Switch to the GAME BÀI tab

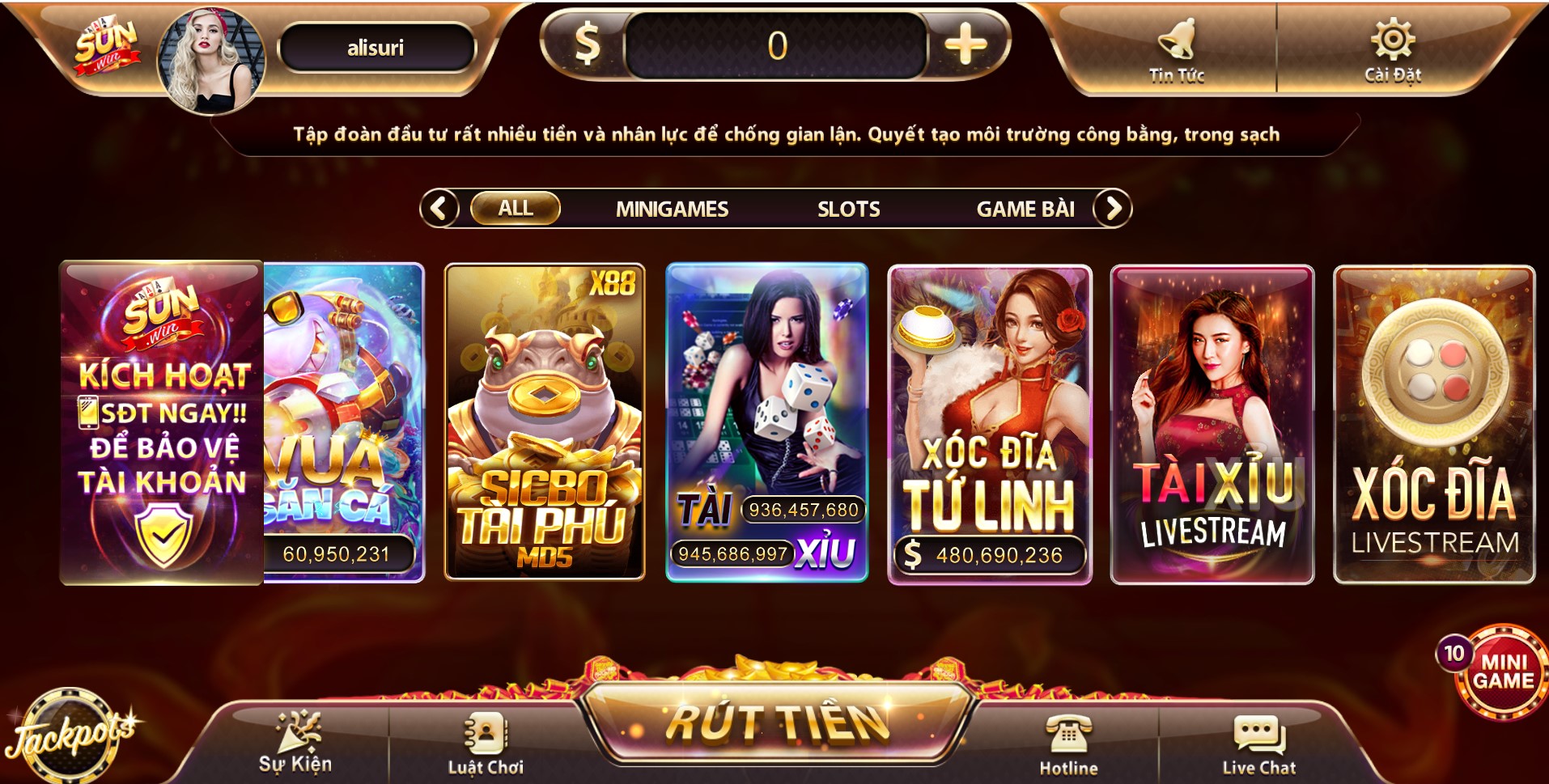[1025, 210]
